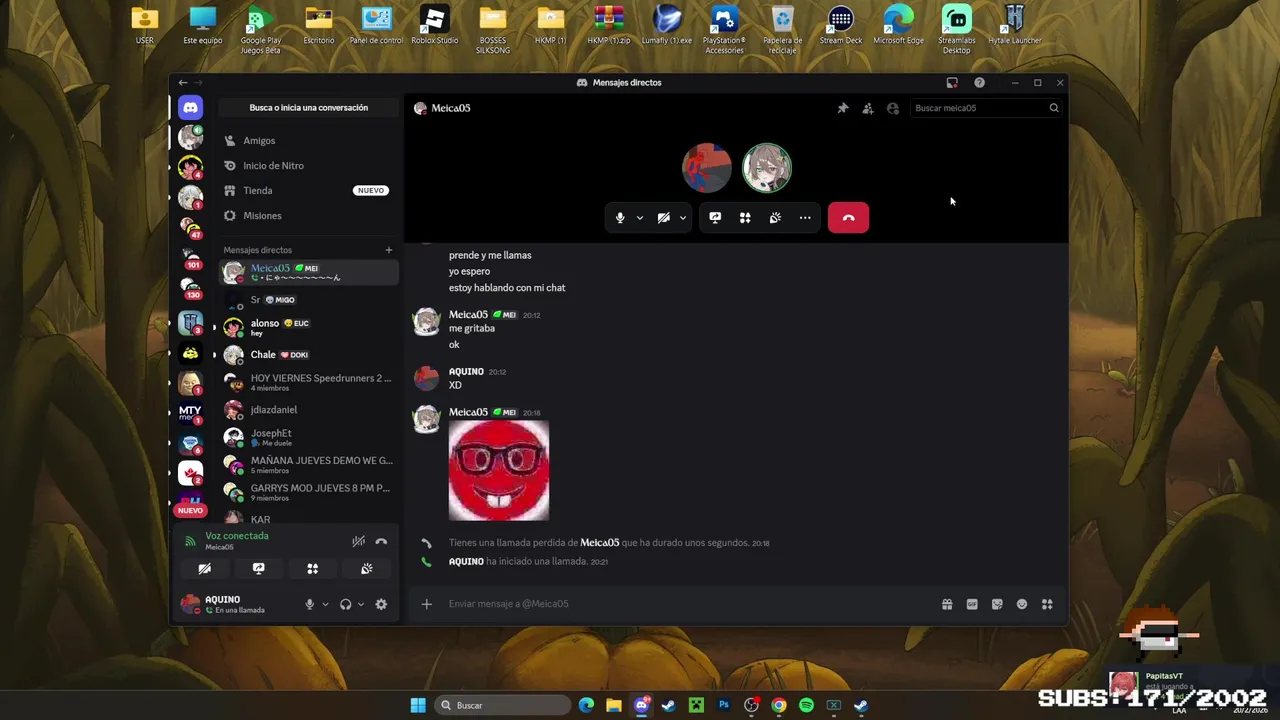Open JosephEt direct message
The image size is (1280, 720).
[x=308, y=437]
